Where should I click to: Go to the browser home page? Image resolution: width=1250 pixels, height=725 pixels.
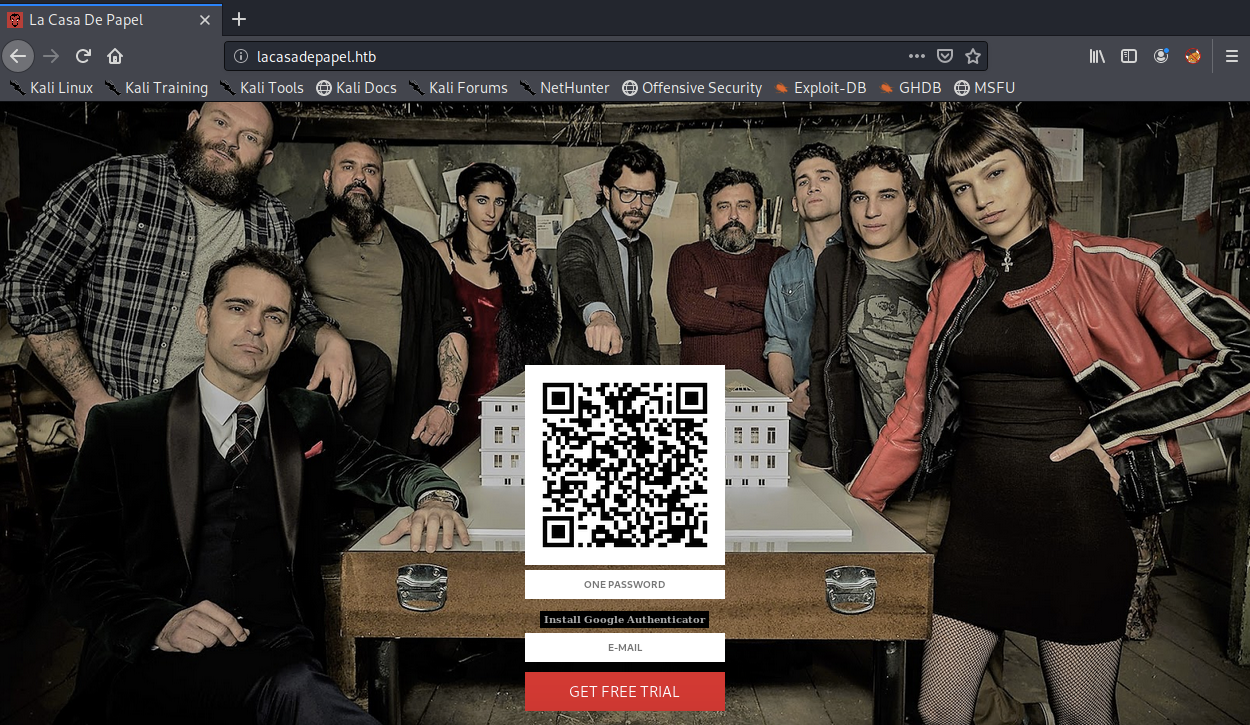(115, 56)
